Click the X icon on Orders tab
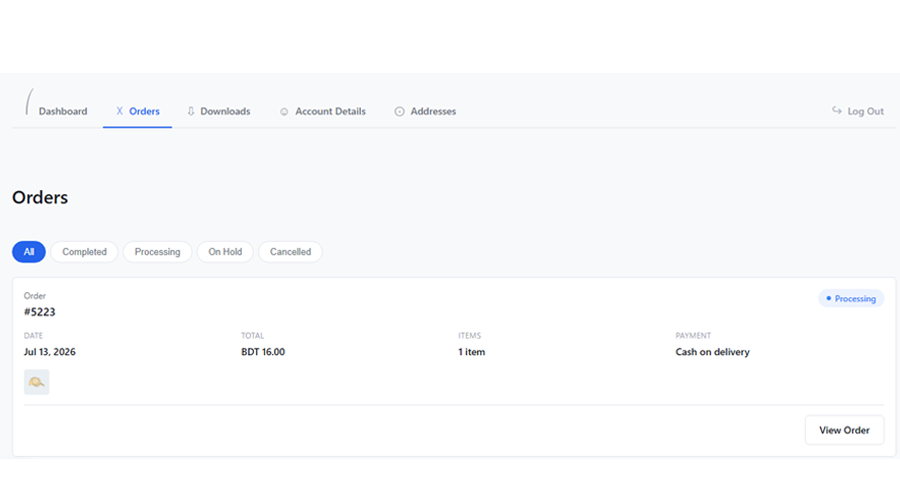The width and height of the screenshot is (900, 500). 119,111
